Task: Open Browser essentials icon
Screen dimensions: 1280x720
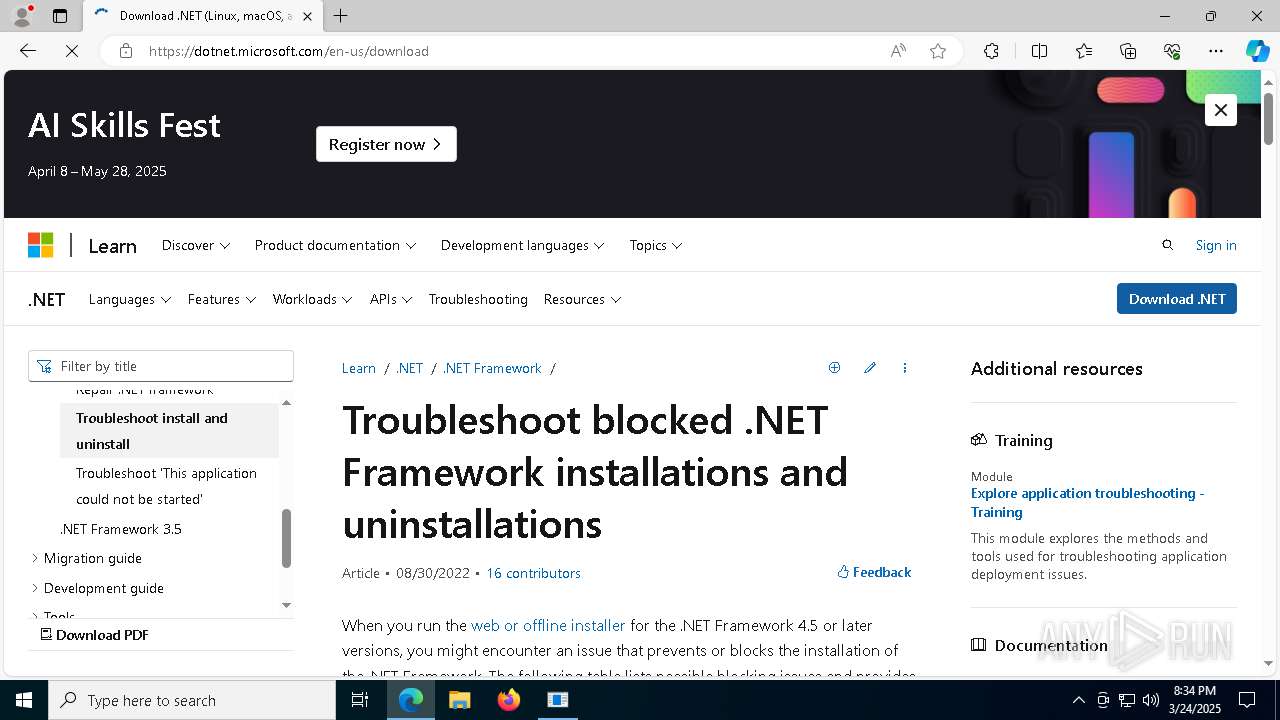Action: (x=1172, y=51)
